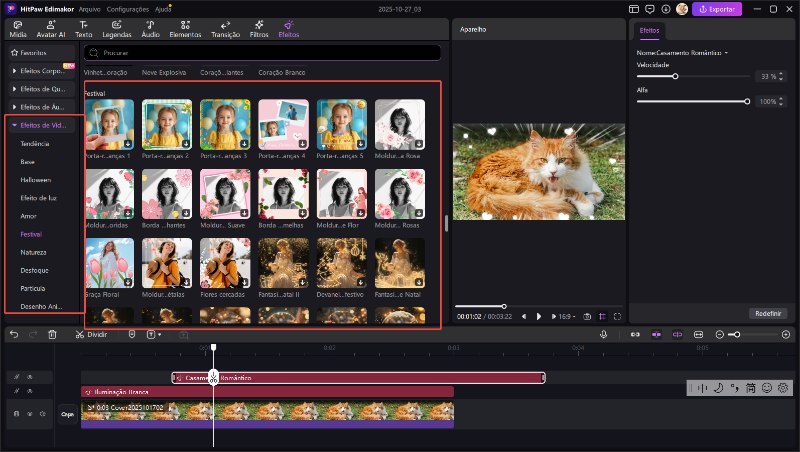Click the fit-timeline-to-window icon
Viewport: 800px width, 452px height.
[698, 334]
